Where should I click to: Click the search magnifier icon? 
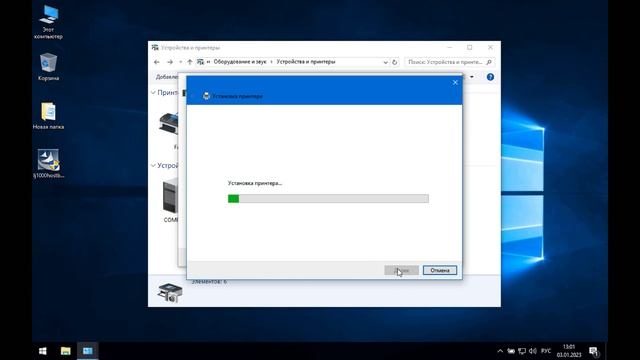(489, 62)
